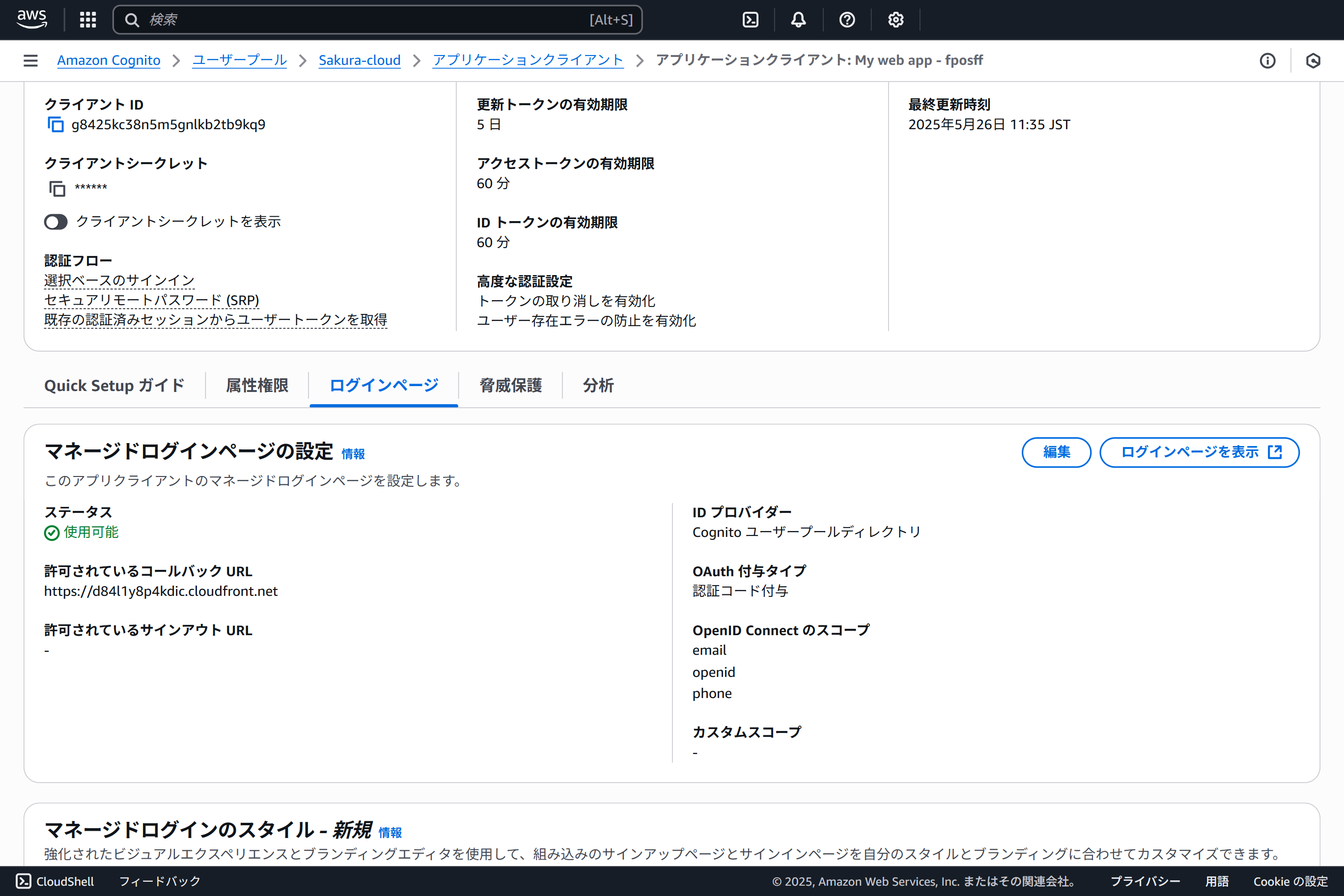Open Cookie の設定 in footer
The image size is (1344, 896).
point(1291,881)
